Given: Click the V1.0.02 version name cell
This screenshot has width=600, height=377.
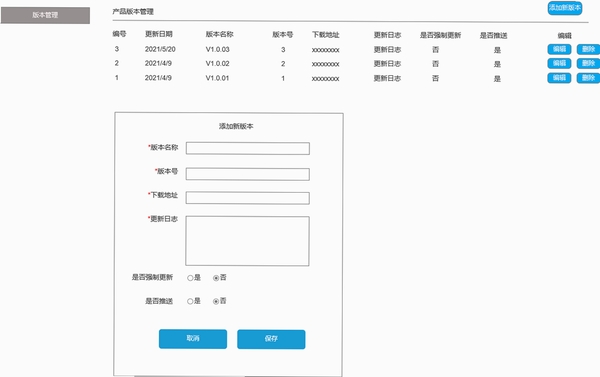Looking at the screenshot, I should [217, 64].
